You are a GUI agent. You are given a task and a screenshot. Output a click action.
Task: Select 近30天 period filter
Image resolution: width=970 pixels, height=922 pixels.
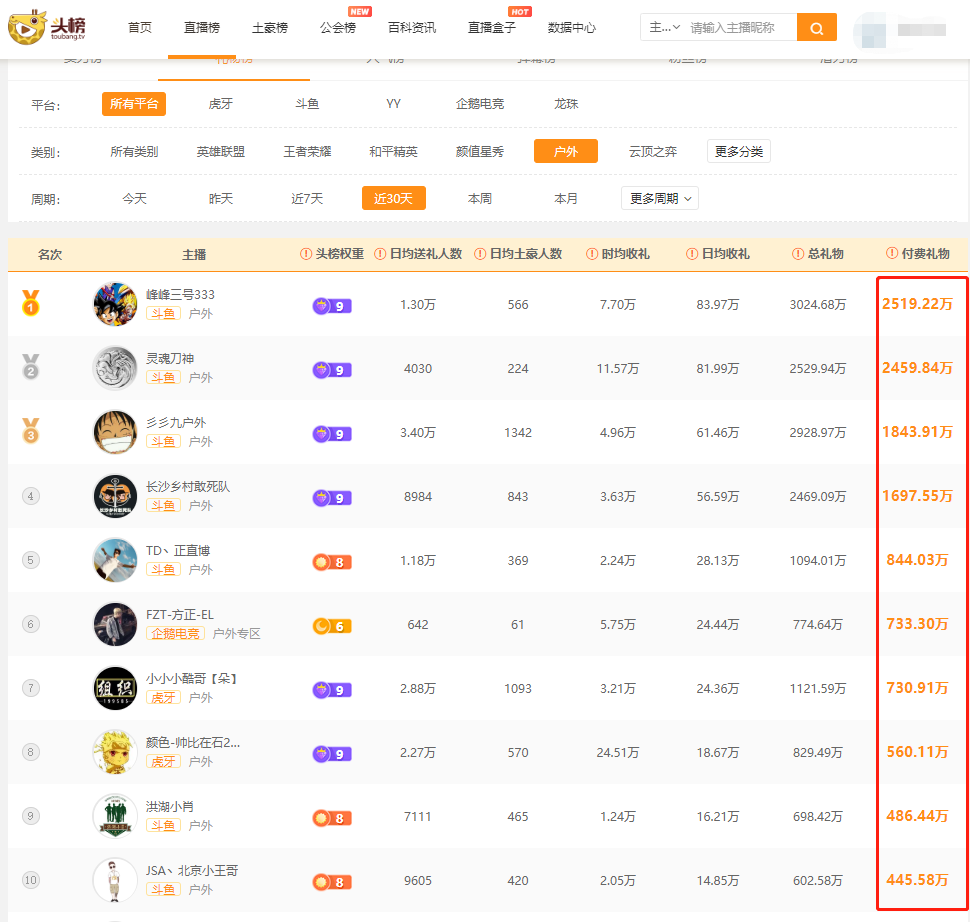coord(393,199)
